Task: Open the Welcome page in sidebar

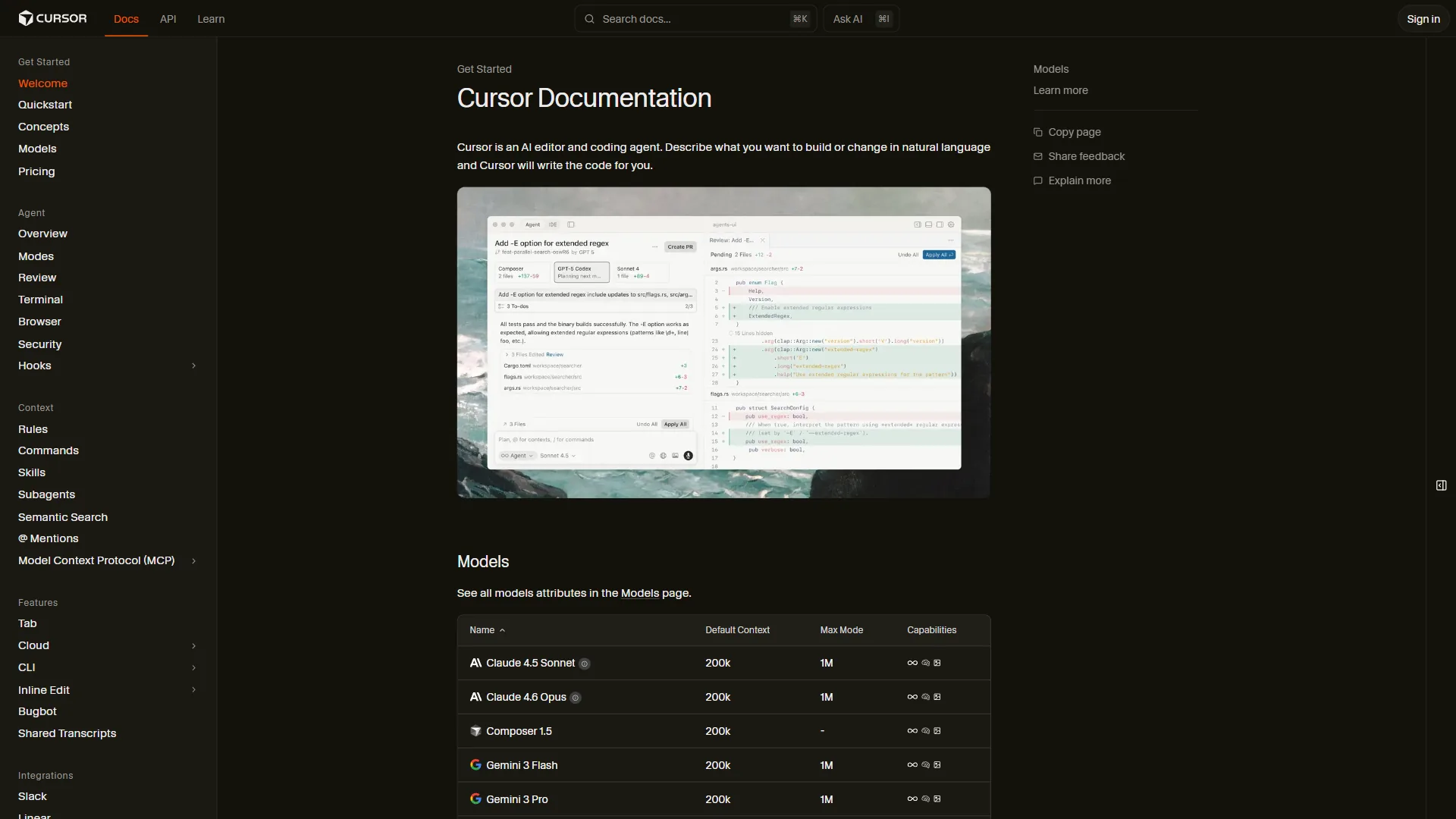Action: click(42, 83)
